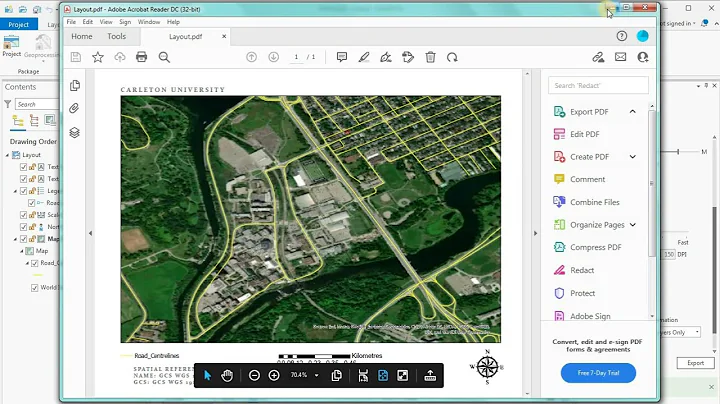Dock the floating toolbar with upload-tray icon
The height and width of the screenshot is (404, 720).
click(430, 376)
